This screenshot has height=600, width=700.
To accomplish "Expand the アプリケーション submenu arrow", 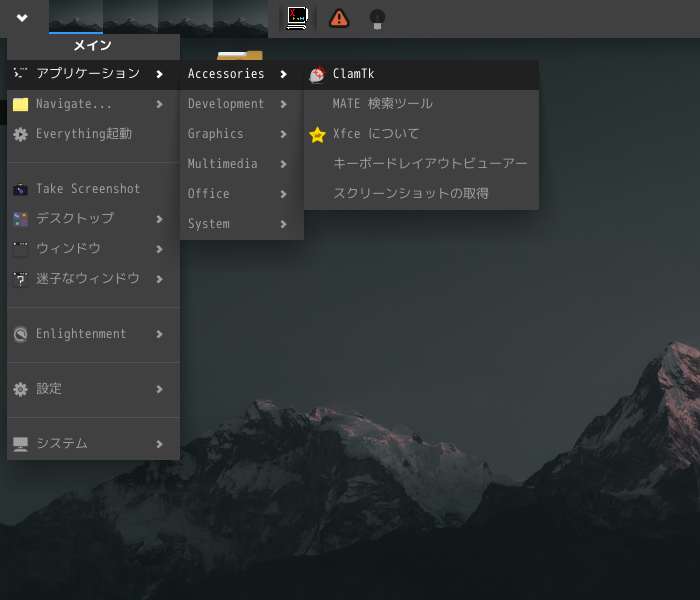I will [x=159, y=74].
